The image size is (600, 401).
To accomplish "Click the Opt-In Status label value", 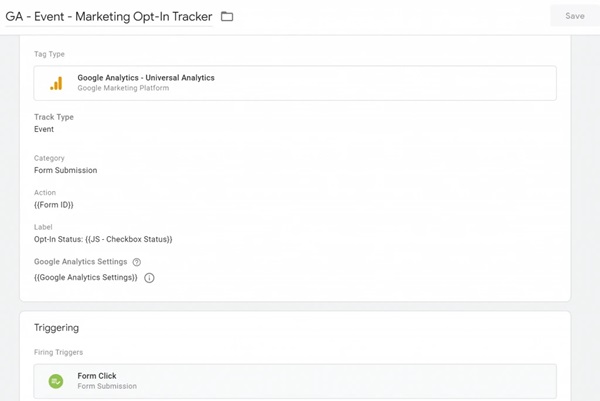I will coord(103,240).
